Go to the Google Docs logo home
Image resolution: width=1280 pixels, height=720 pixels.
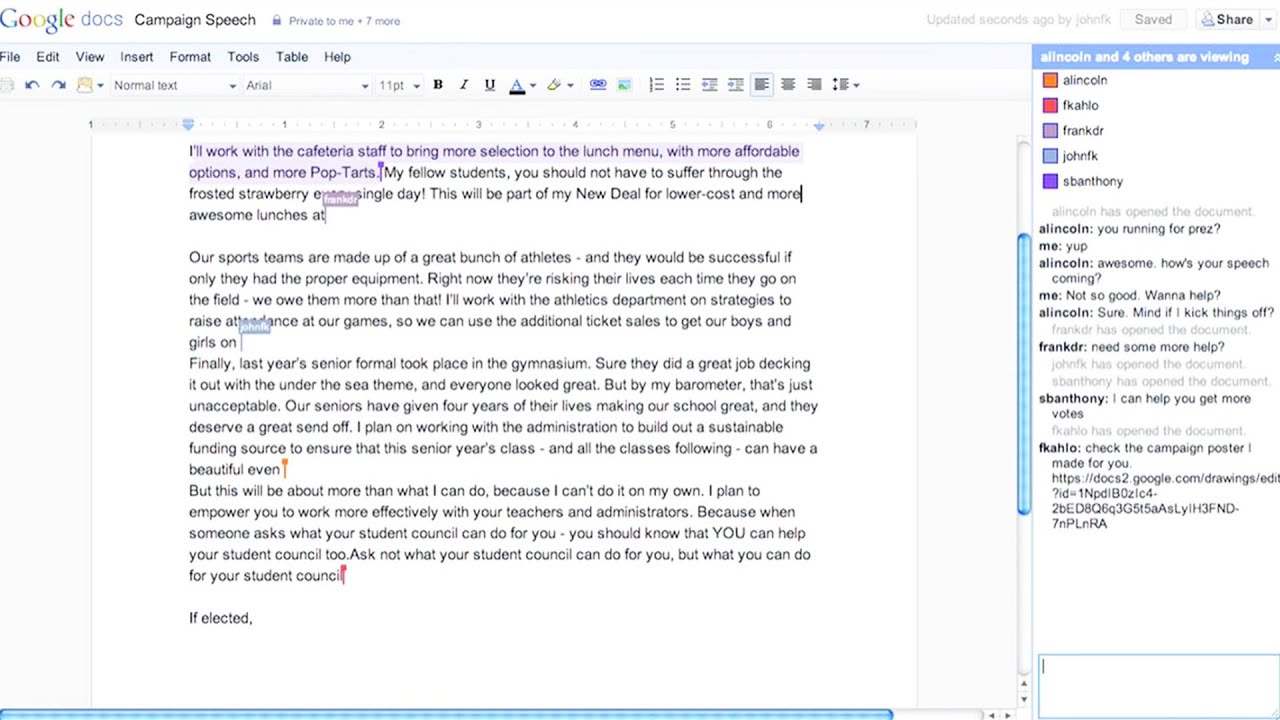click(62, 20)
